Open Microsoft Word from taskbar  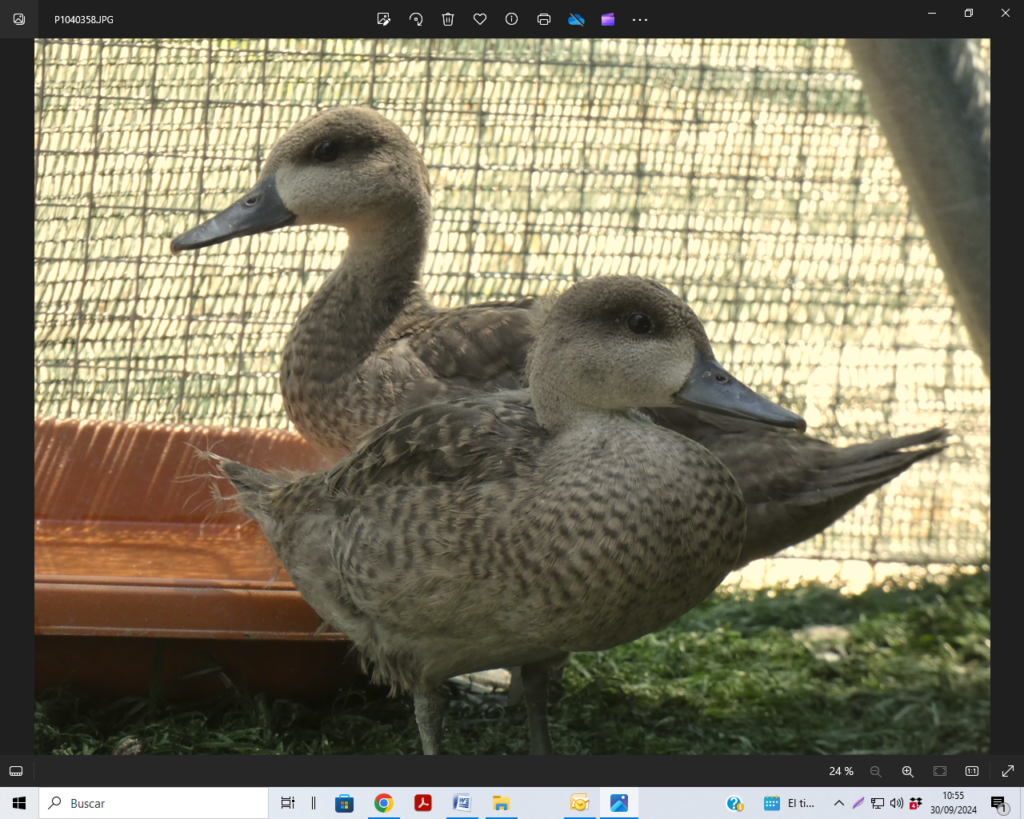(x=462, y=803)
